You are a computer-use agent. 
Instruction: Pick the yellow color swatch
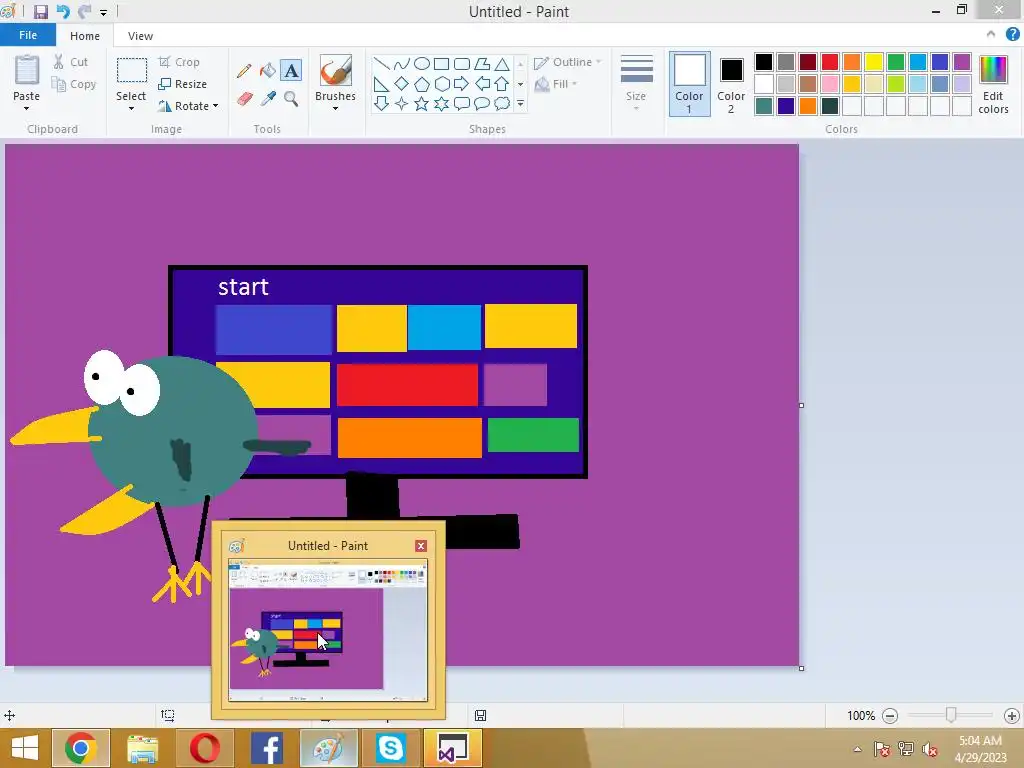click(874, 62)
